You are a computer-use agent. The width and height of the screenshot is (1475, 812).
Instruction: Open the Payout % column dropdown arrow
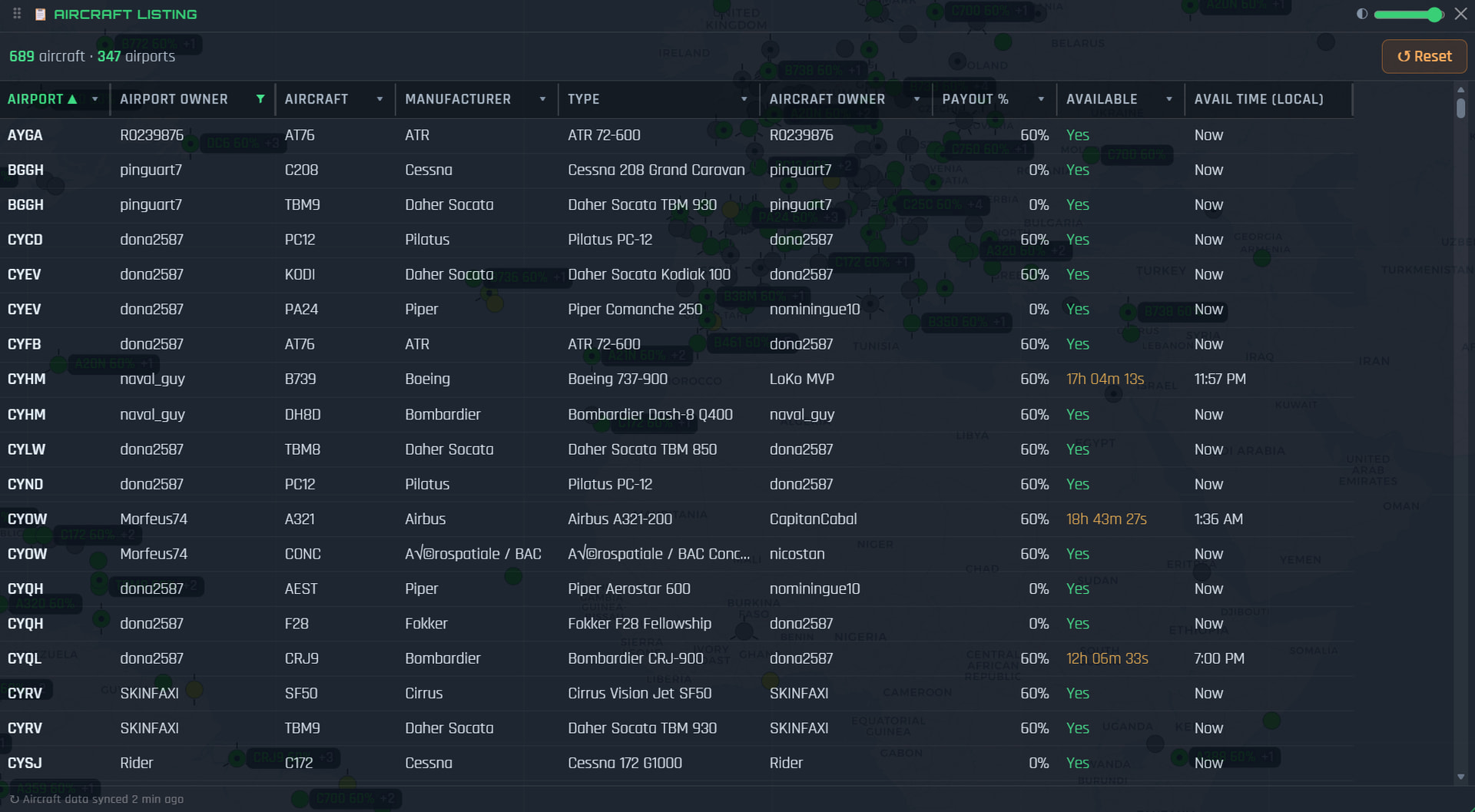pos(1041,99)
